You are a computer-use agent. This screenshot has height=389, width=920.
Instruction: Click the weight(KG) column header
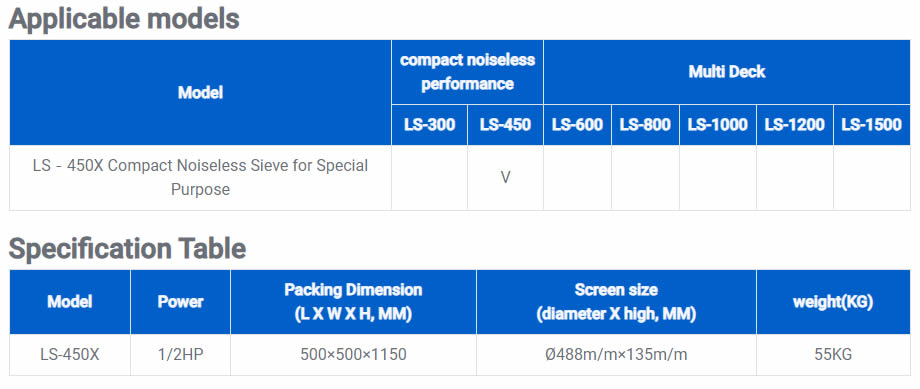coord(833,302)
